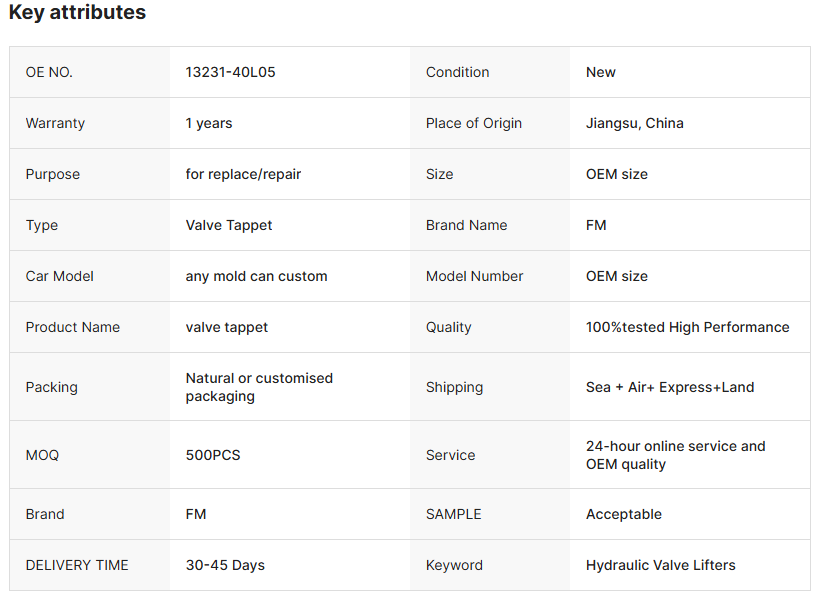
Task: Click the Acceptable sample value
Action: tap(624, 514)
